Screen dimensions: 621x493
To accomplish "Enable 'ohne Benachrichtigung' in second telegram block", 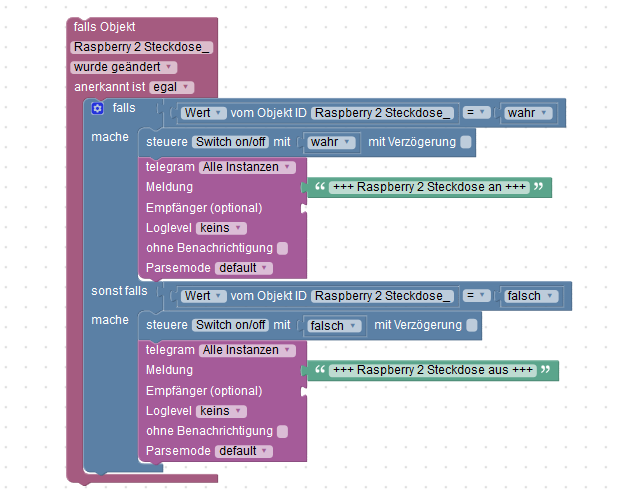I will pyautogui.click(x=282, y=431).
